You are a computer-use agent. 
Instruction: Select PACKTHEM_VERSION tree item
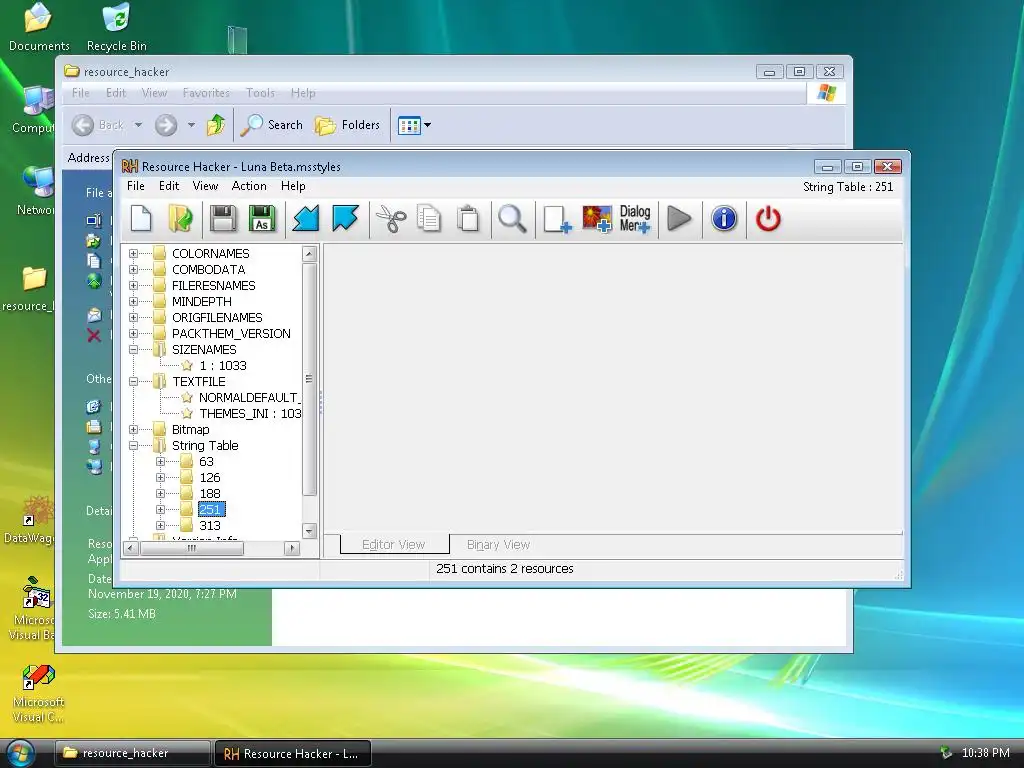point(231,333)
